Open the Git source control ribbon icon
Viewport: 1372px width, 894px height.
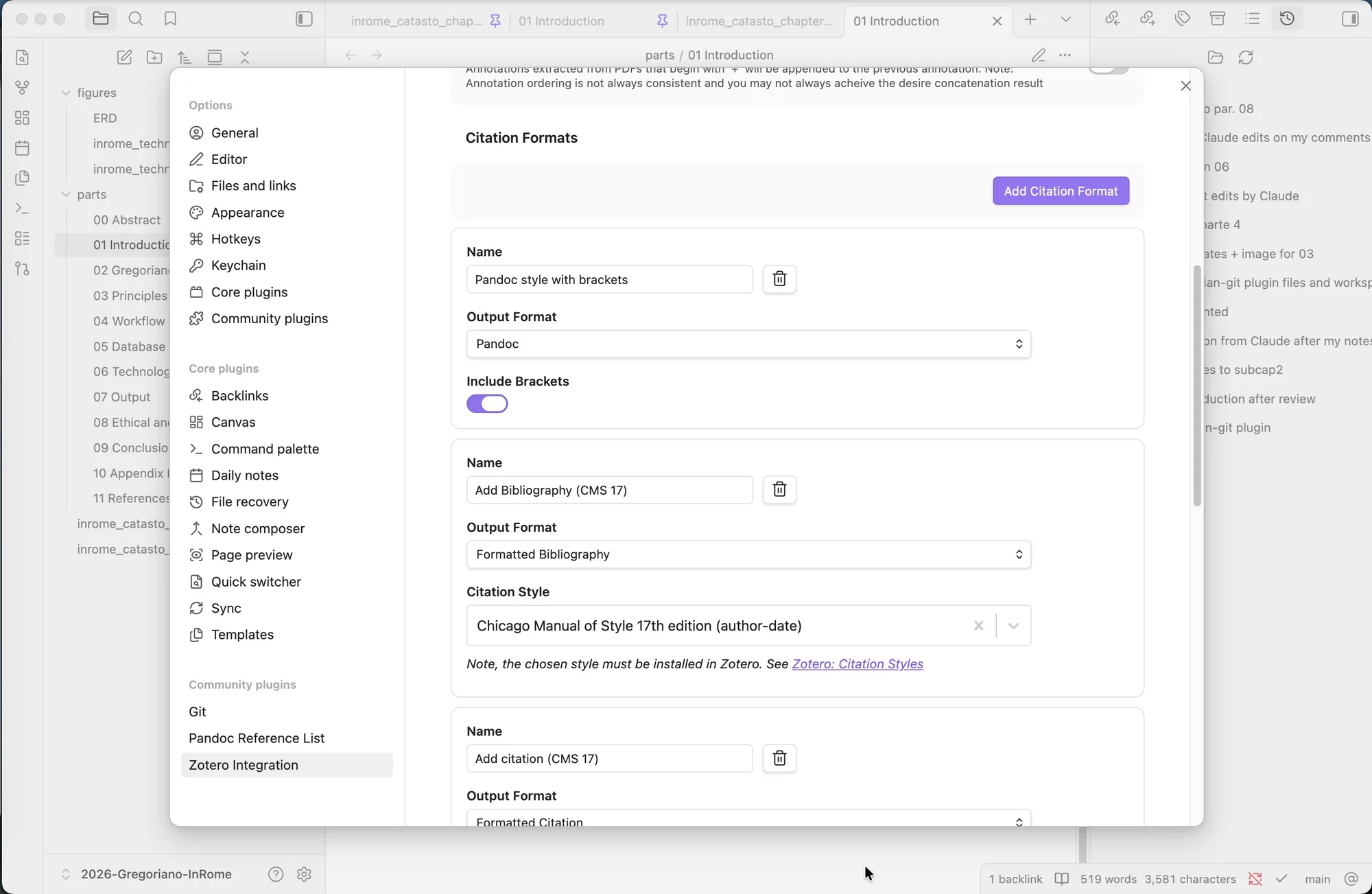(x=22, y=268)
